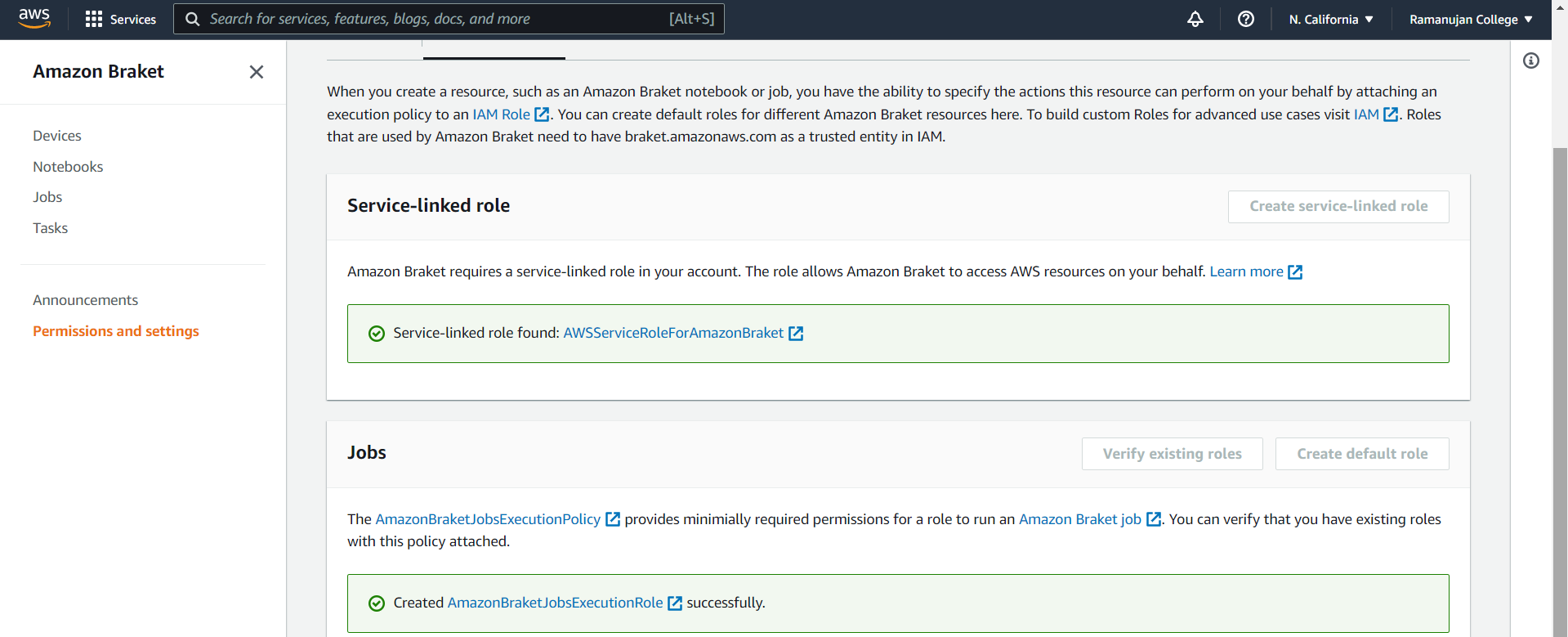Select Permissions and settings in sidebar
1568x637 pixels.
tap(116, 331)
